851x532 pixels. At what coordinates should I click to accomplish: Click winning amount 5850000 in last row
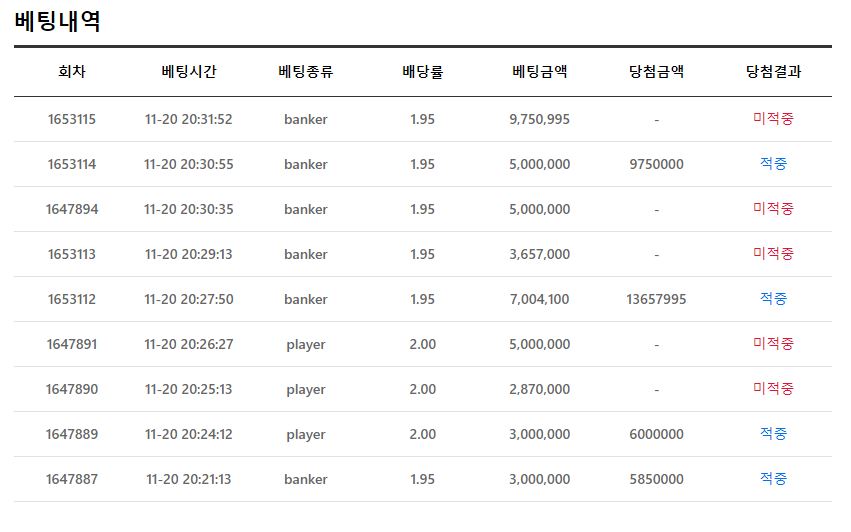[x=656, y=479]
